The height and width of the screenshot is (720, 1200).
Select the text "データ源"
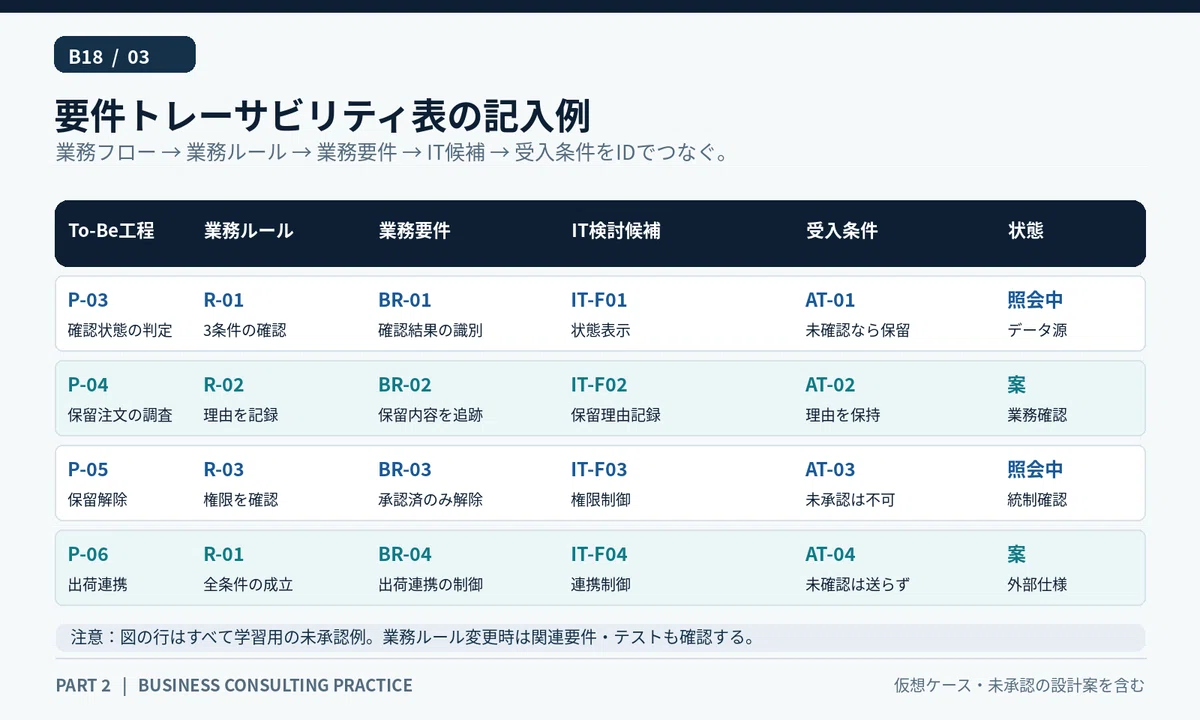(1037, 330)
